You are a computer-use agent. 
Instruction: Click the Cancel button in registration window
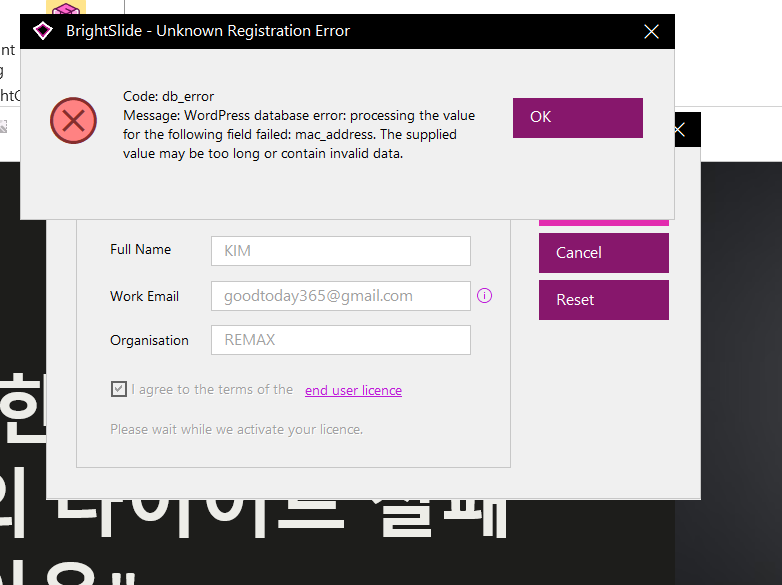tap(603, 253)
